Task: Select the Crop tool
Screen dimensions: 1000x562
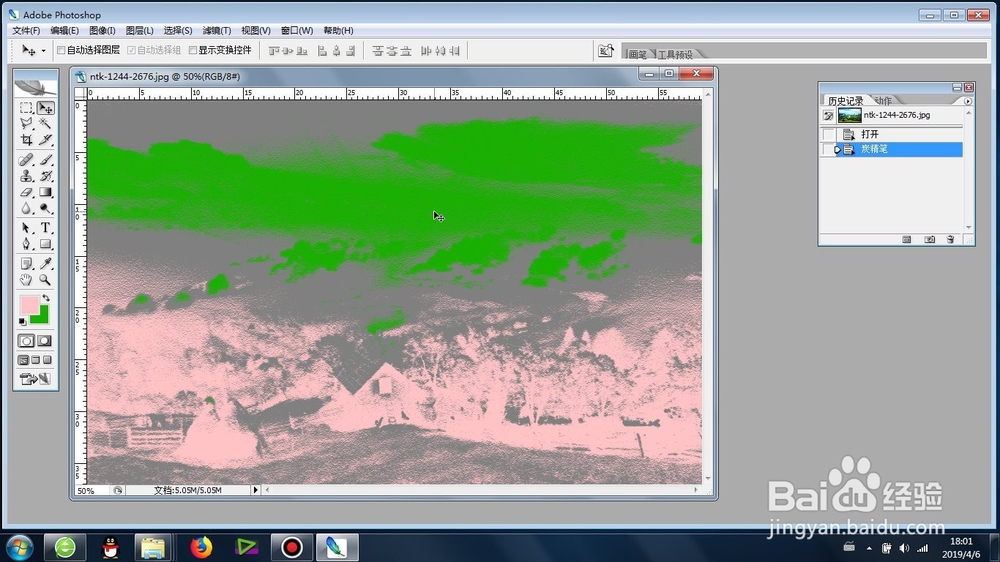Action: coord(26,140)
